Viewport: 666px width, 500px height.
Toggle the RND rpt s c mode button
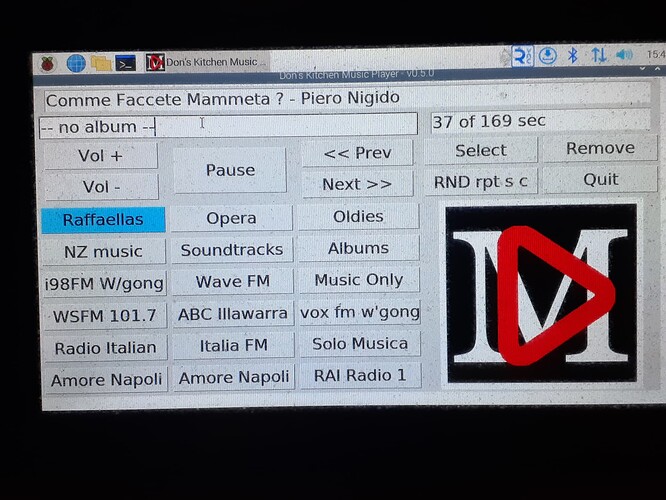click(481, 182)
